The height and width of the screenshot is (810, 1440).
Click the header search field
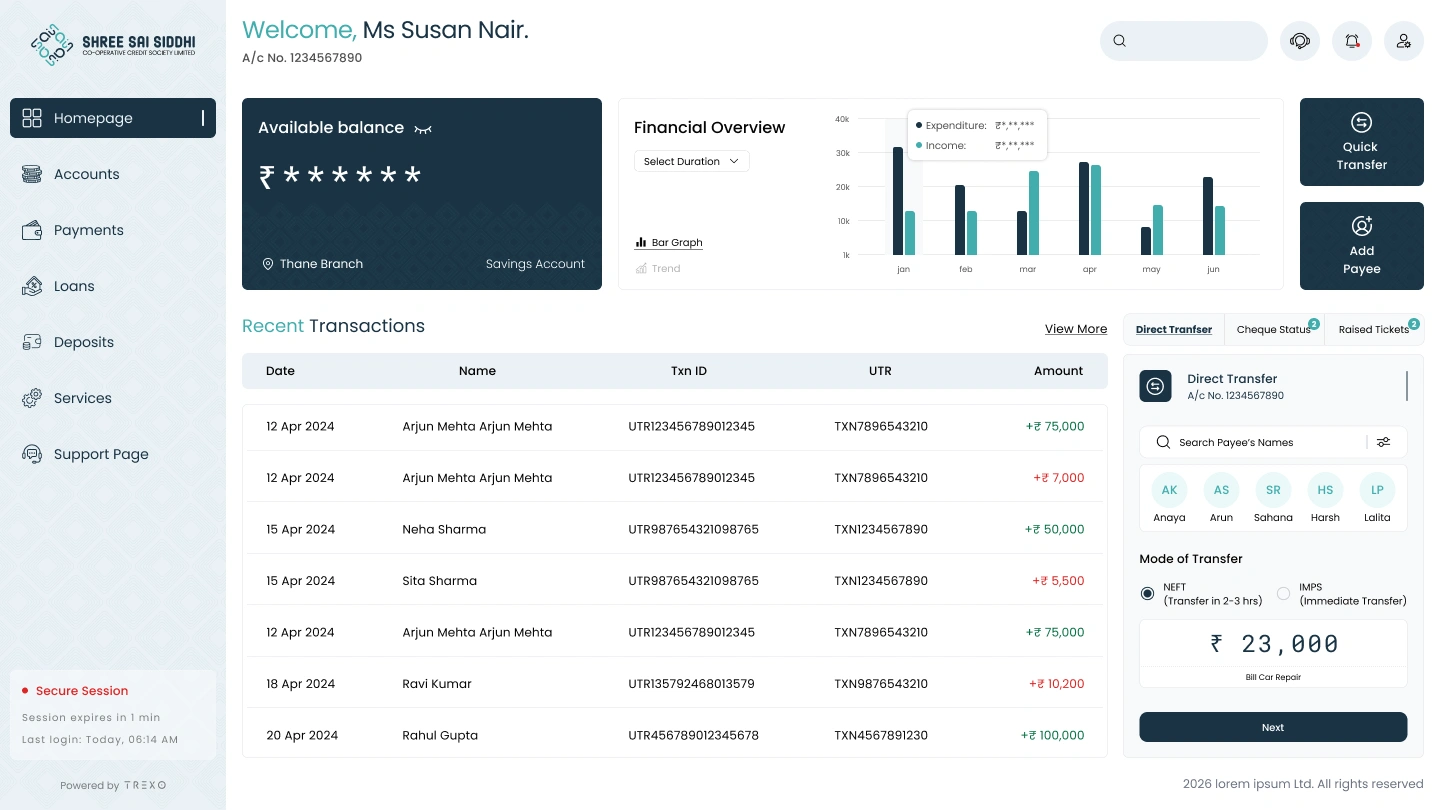(1184, 41)
